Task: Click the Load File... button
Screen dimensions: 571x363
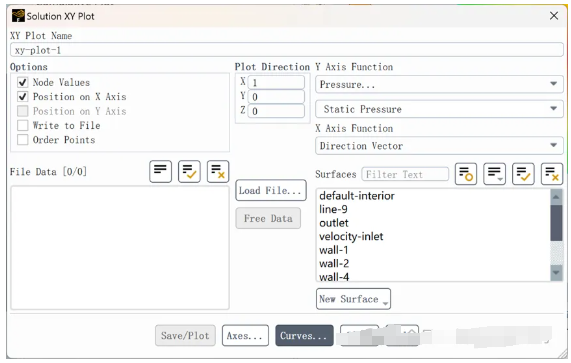Action: 271,190
